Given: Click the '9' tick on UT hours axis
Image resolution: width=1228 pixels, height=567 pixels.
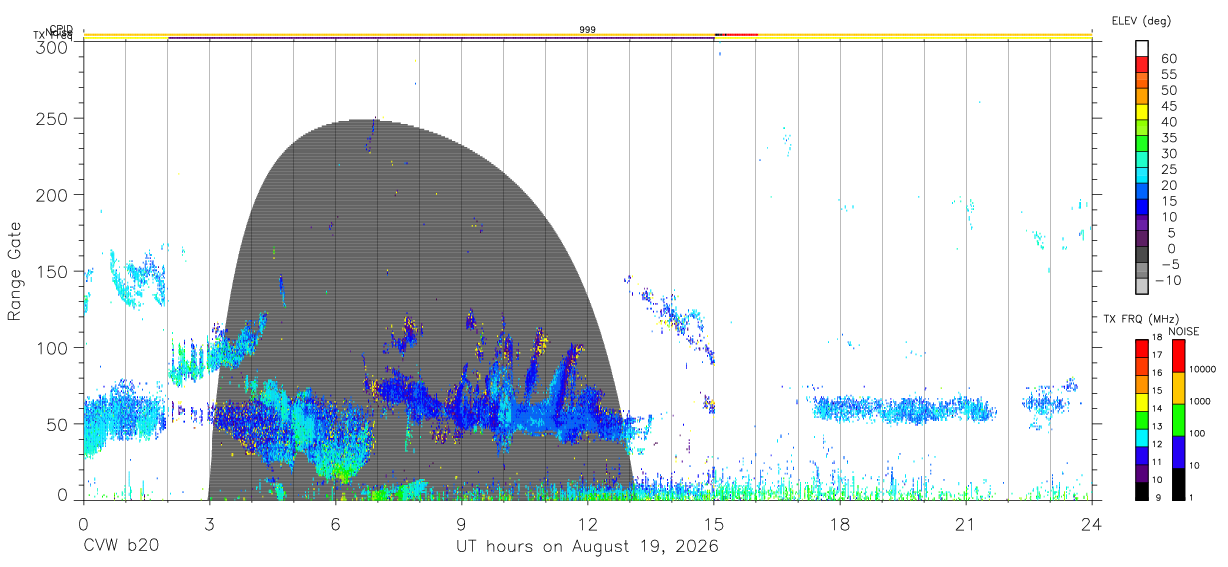Looking at the screenshot, I should (461, 524).
